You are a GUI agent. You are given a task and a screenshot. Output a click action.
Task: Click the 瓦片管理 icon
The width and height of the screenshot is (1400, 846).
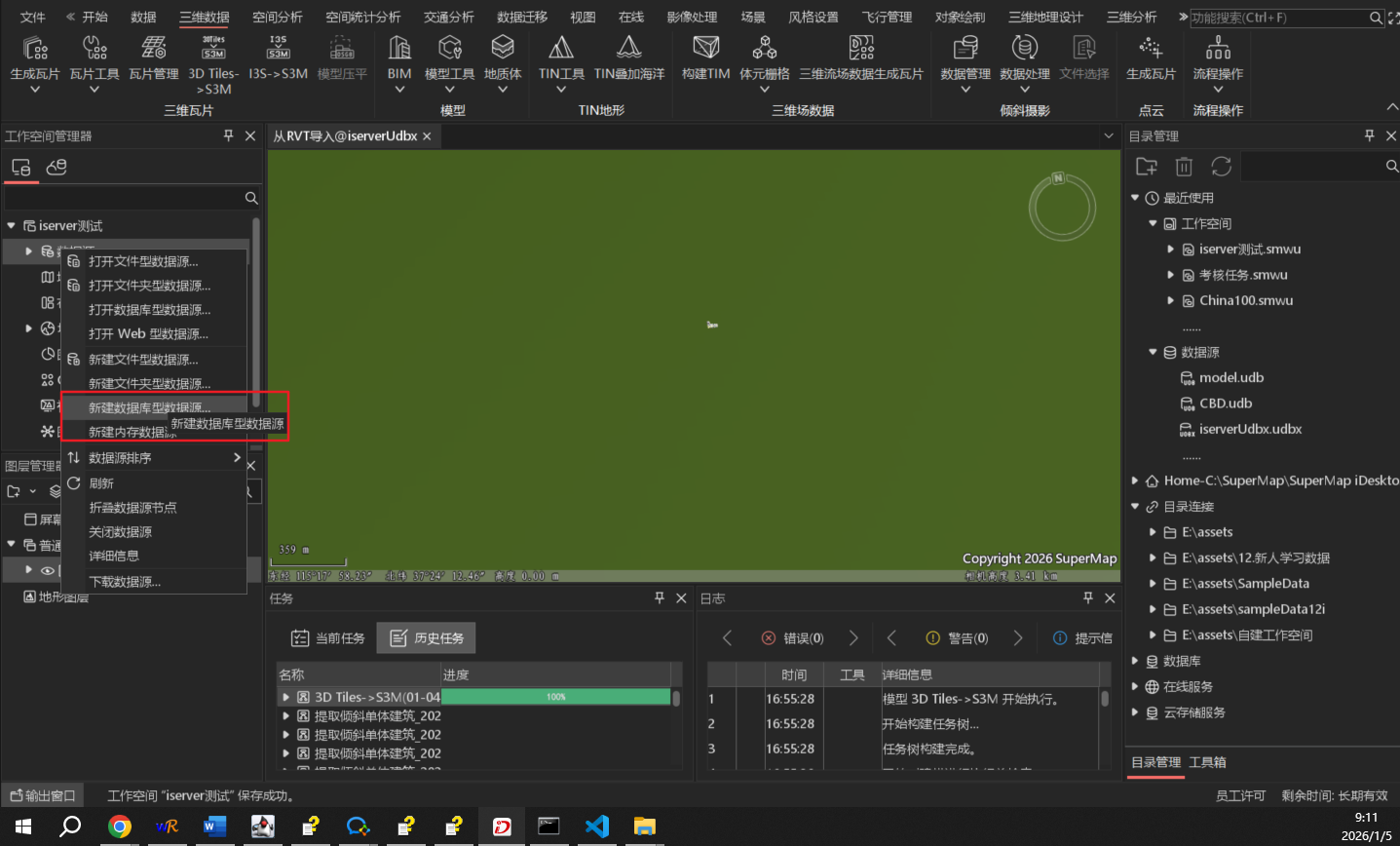[x=154, y=49]
